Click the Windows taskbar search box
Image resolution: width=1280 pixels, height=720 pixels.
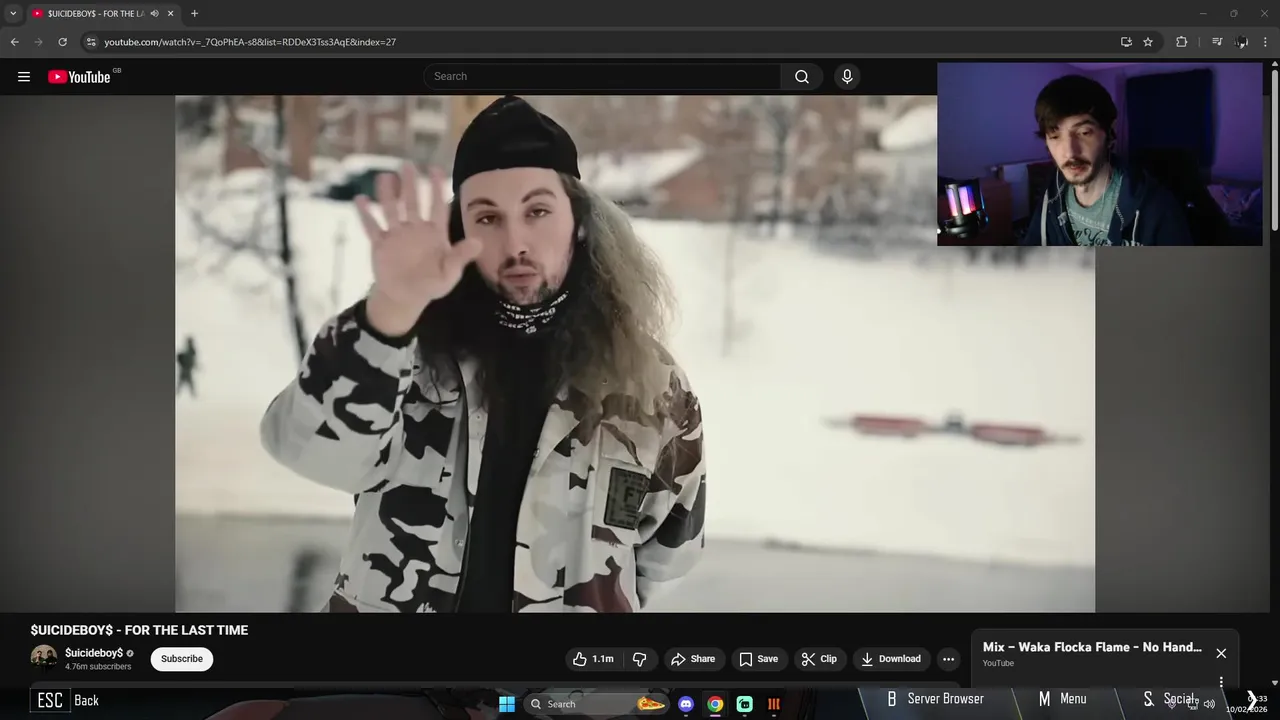(596, 704)
